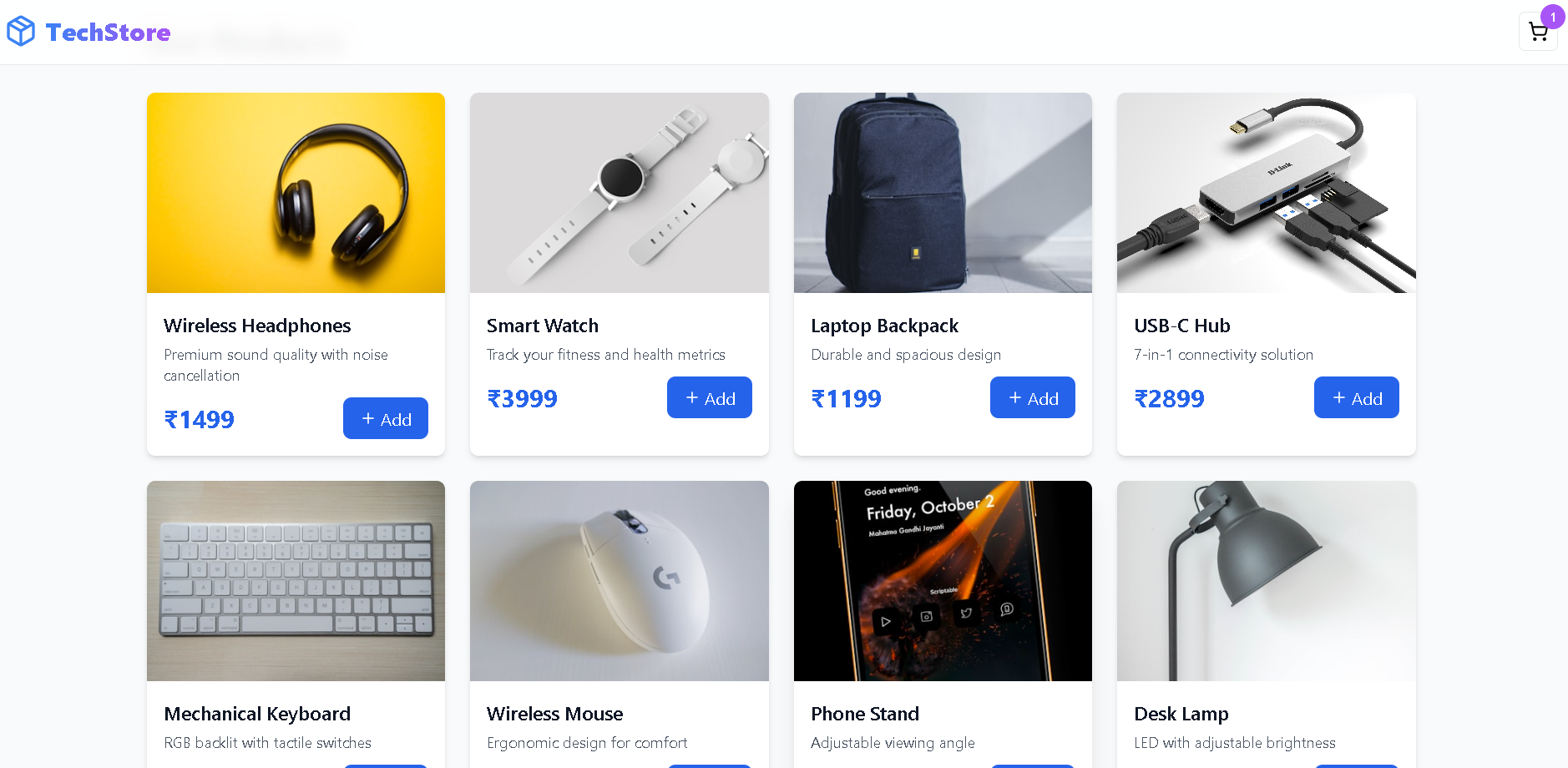
Task: View the Phone Stand product image
Action: click(x=943, y=581)
